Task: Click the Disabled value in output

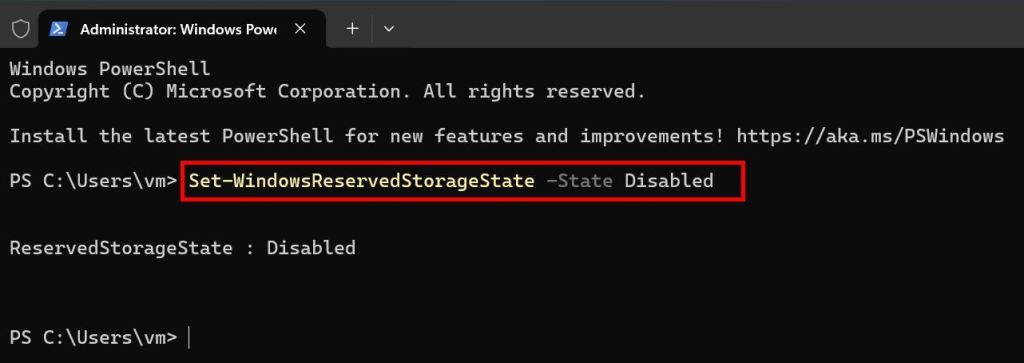Action: point(311,248)
